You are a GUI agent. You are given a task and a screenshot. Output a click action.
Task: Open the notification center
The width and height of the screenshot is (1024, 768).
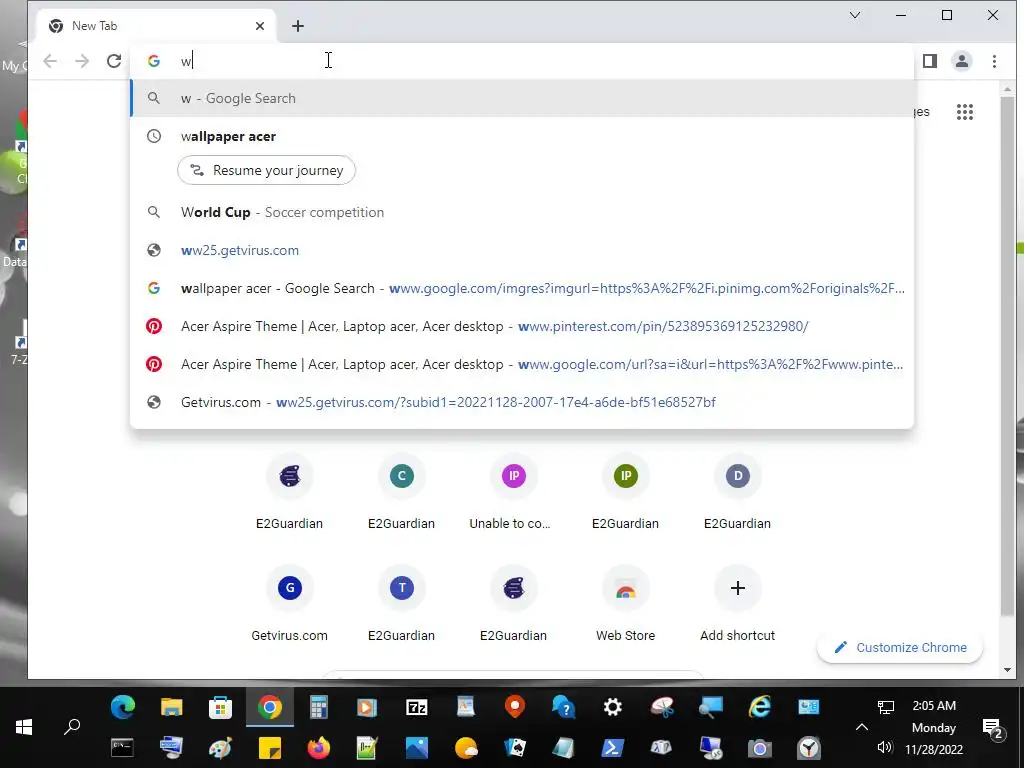coord(992,728)
